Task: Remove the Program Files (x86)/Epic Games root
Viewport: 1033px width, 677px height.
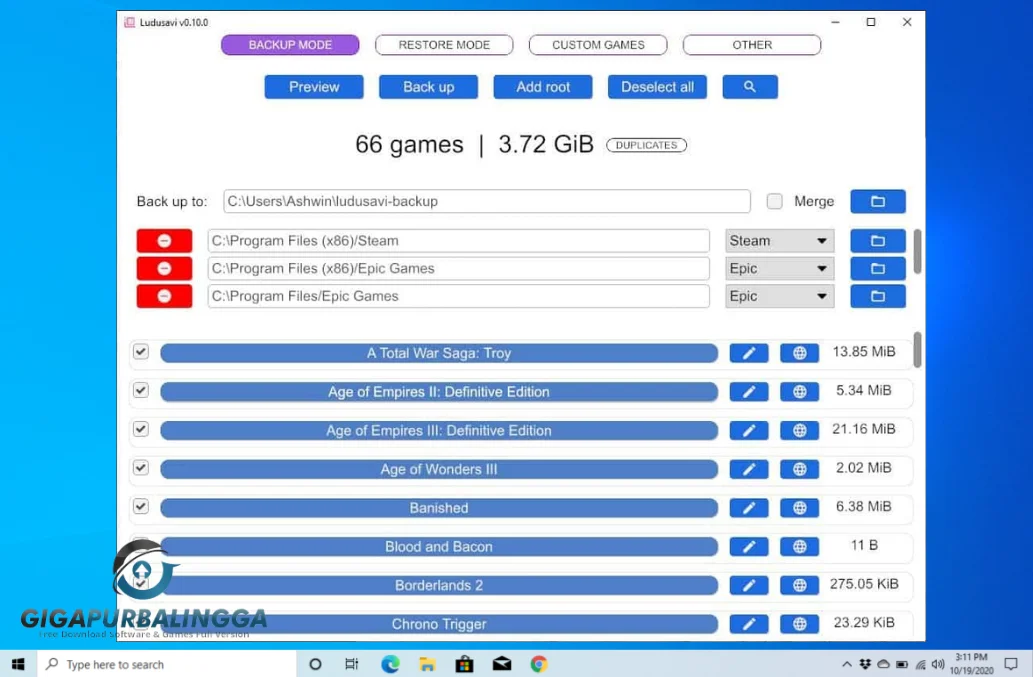Action: pos(164,269)
